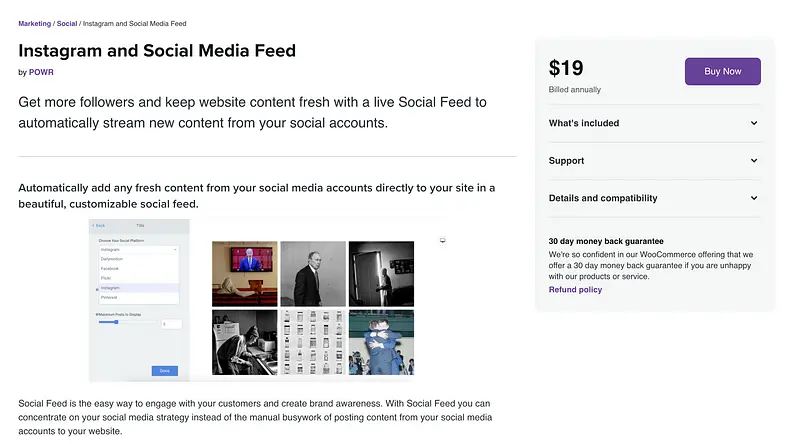
Task: Expand Details and compatibility chevron
Action: click(x=754, y=198)
